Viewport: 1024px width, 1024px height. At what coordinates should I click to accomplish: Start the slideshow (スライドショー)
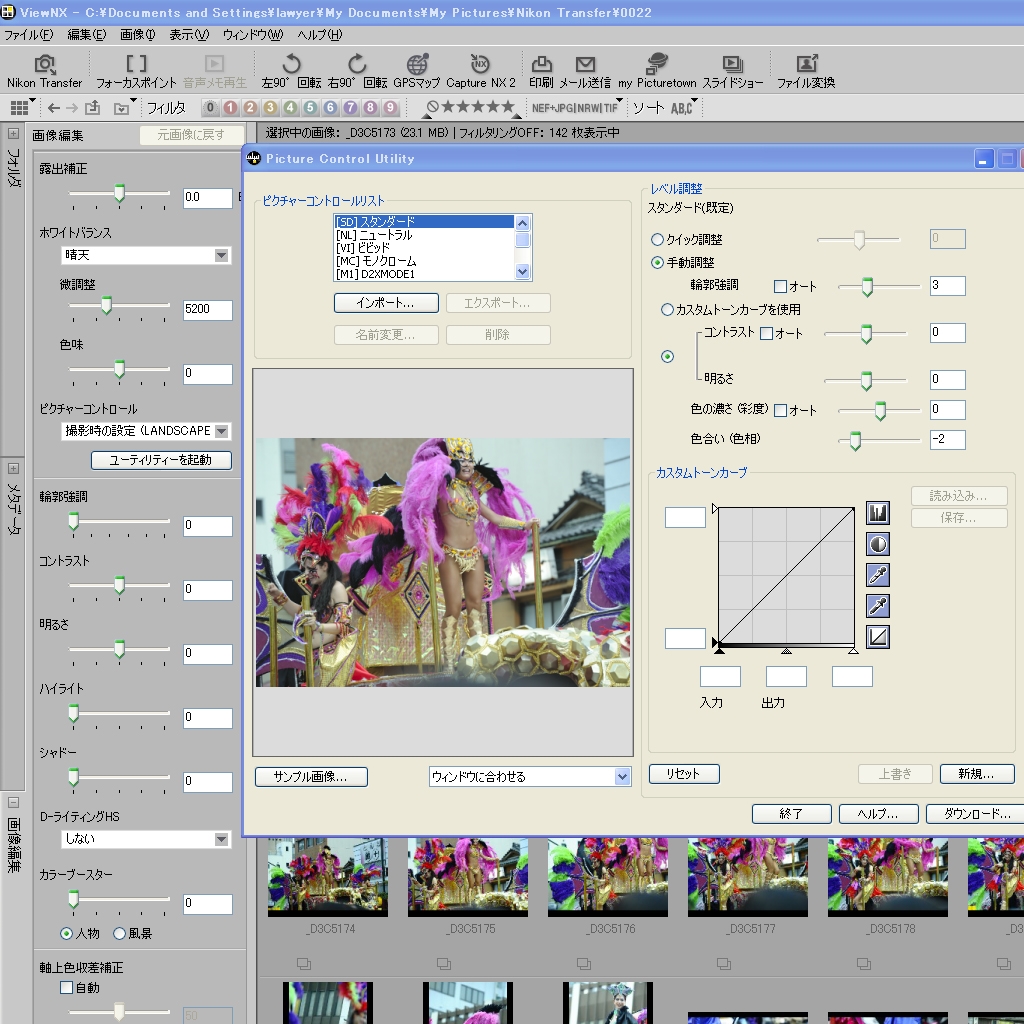pos(732,66)
